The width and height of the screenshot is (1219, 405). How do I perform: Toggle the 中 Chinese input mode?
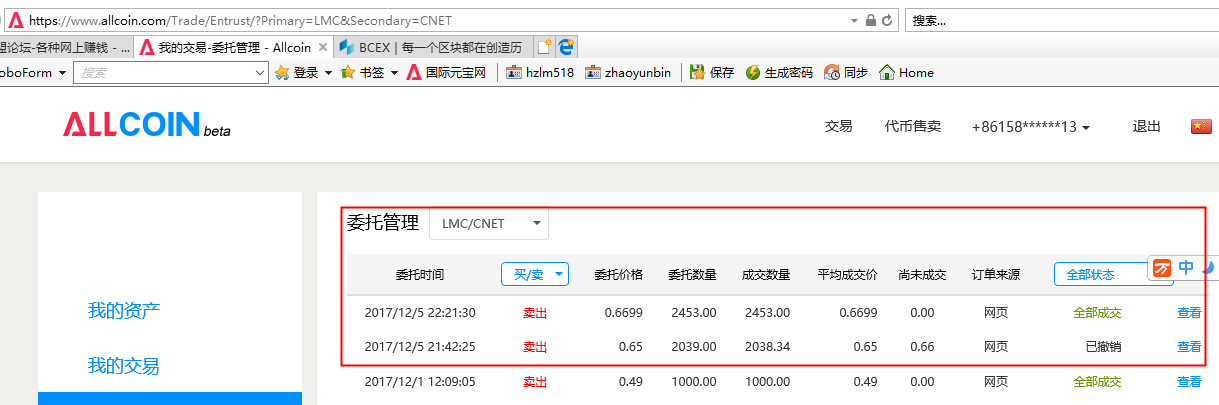1186,267
